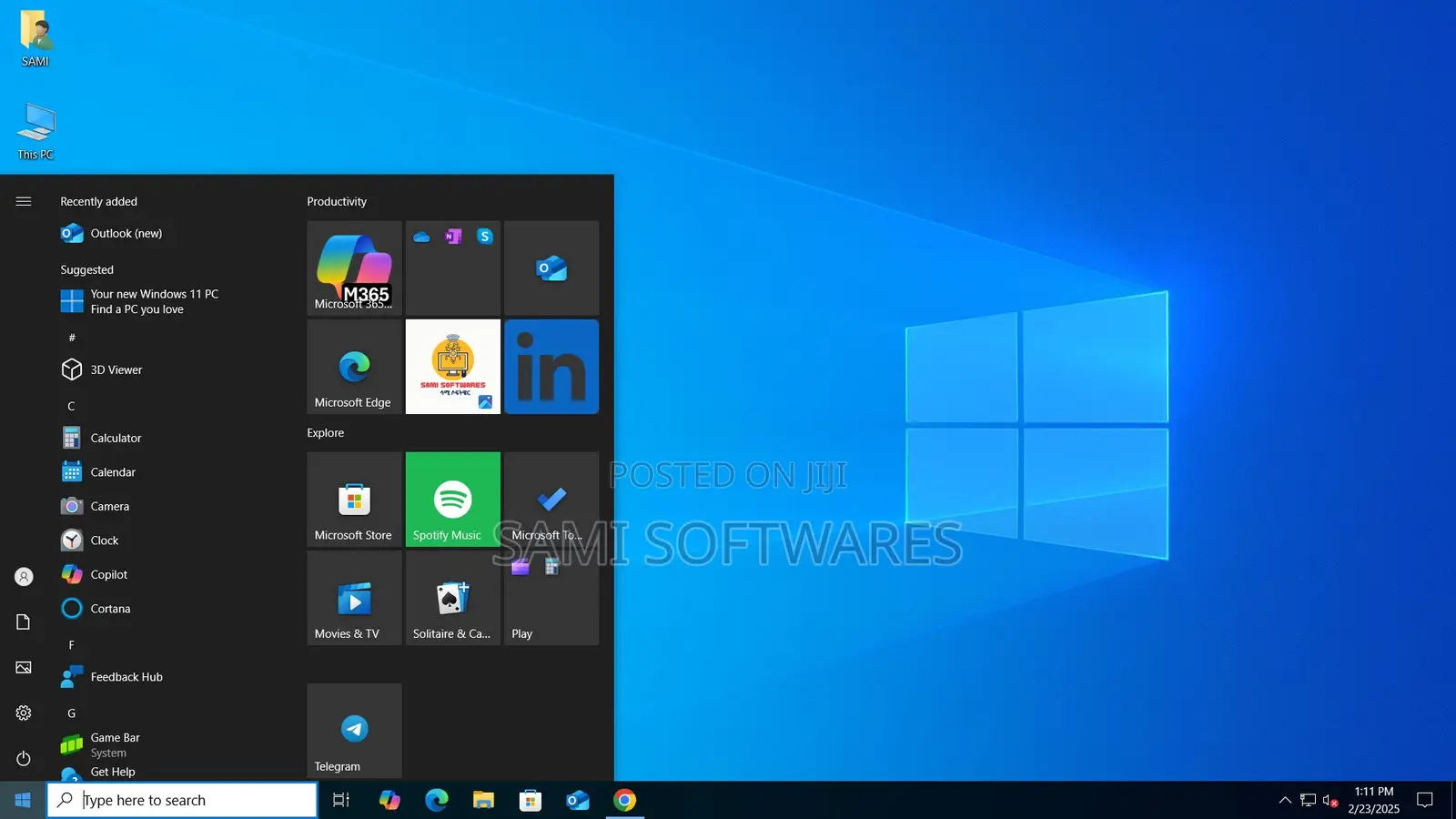Viewport: 1456px width, 819px height.
Task: Open the LinkedIn tile
Action: tap(551, 367)
